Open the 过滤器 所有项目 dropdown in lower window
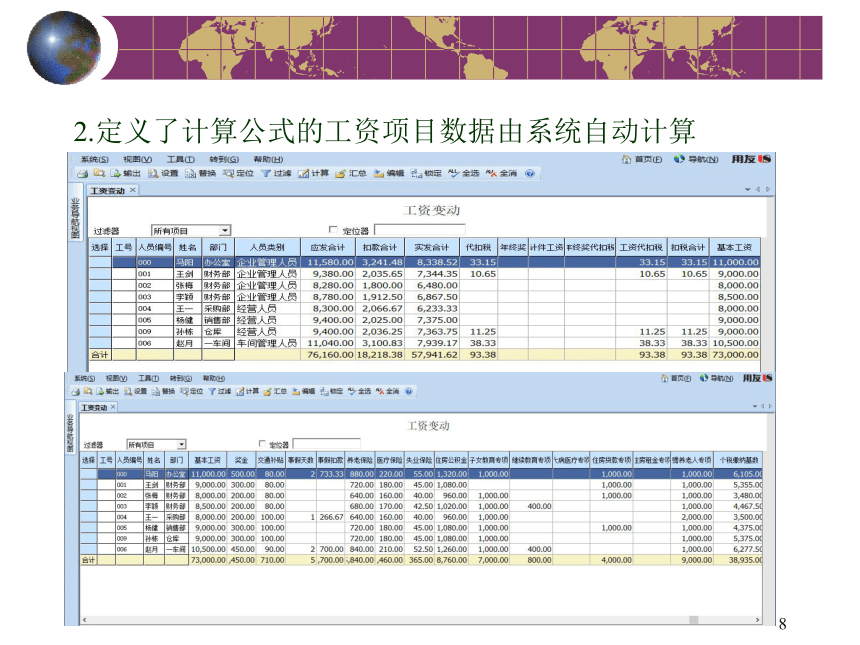The image size is (860, 645). pos(182,445)
